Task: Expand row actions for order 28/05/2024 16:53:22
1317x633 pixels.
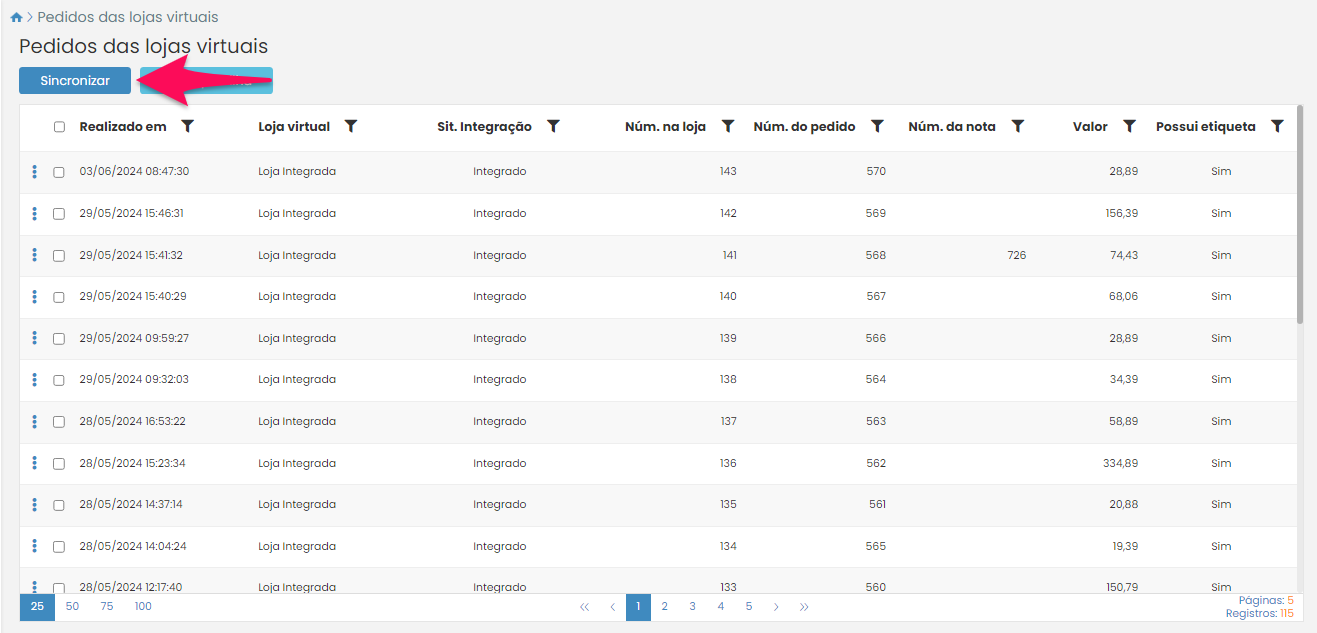Action: point(35,422)
